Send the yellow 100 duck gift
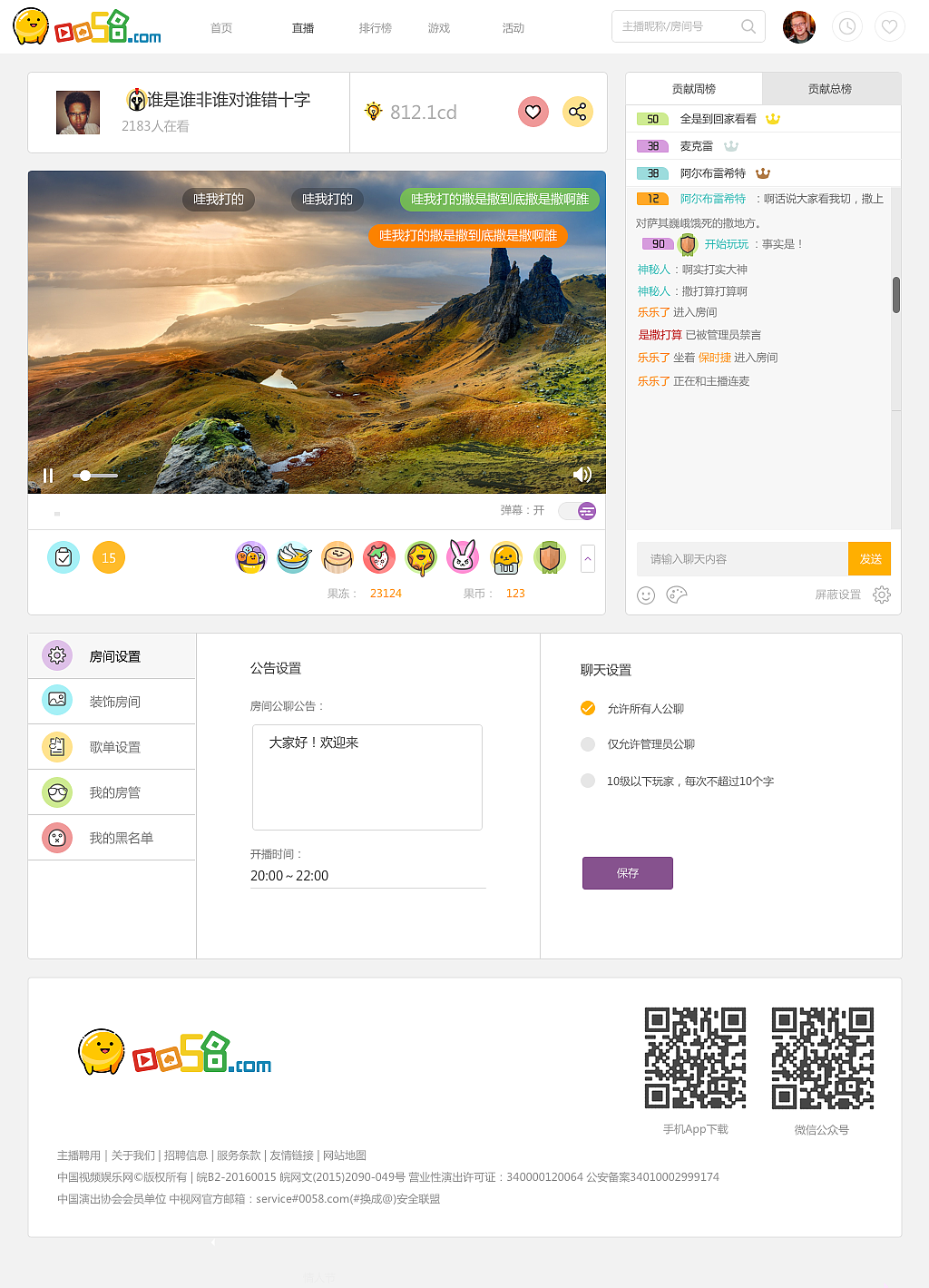The width and height of the screenshot is (929, 1288). (x=506, y=557)
